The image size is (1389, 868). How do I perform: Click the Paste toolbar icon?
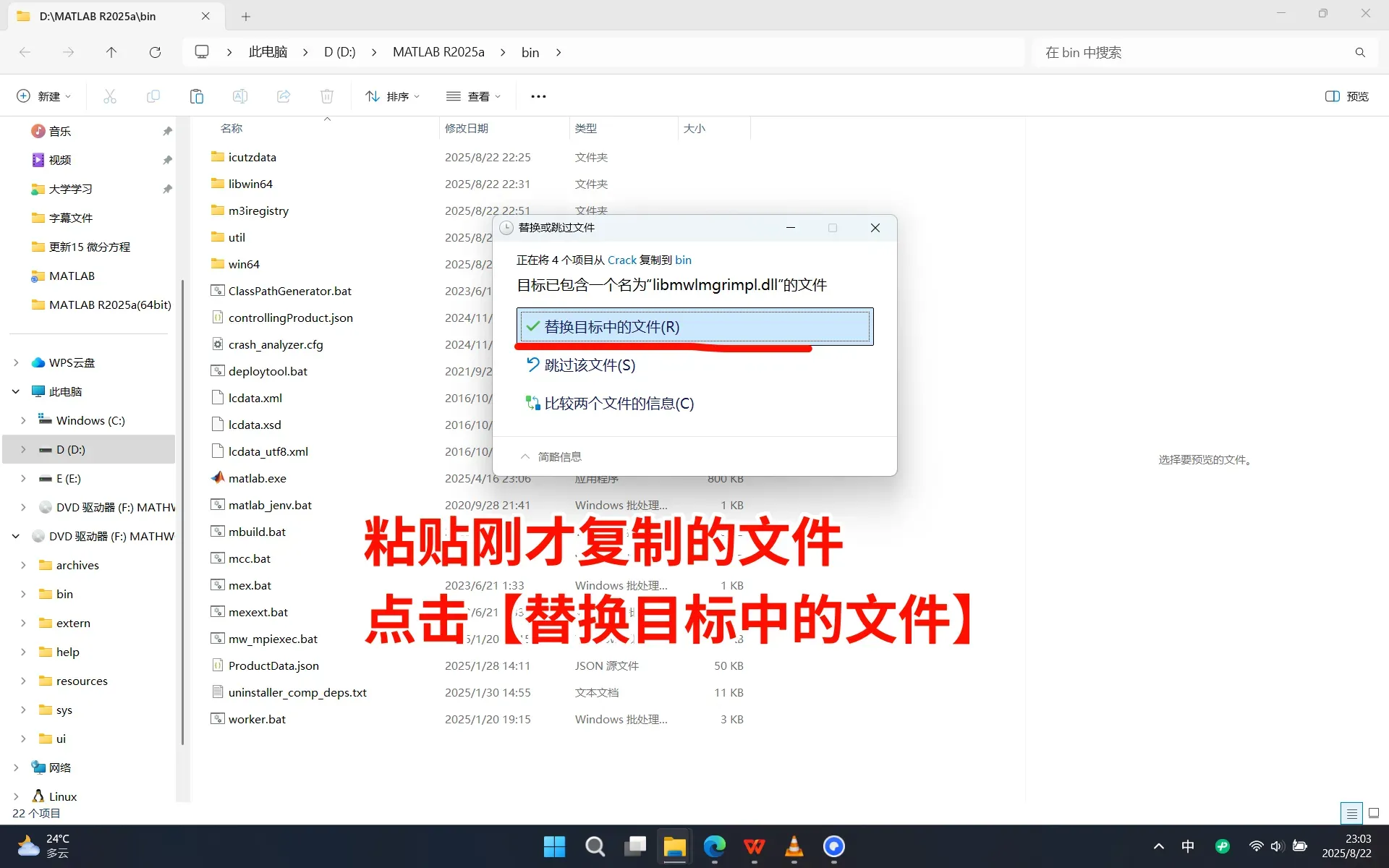pyautogui.click(x=196, y=96)
